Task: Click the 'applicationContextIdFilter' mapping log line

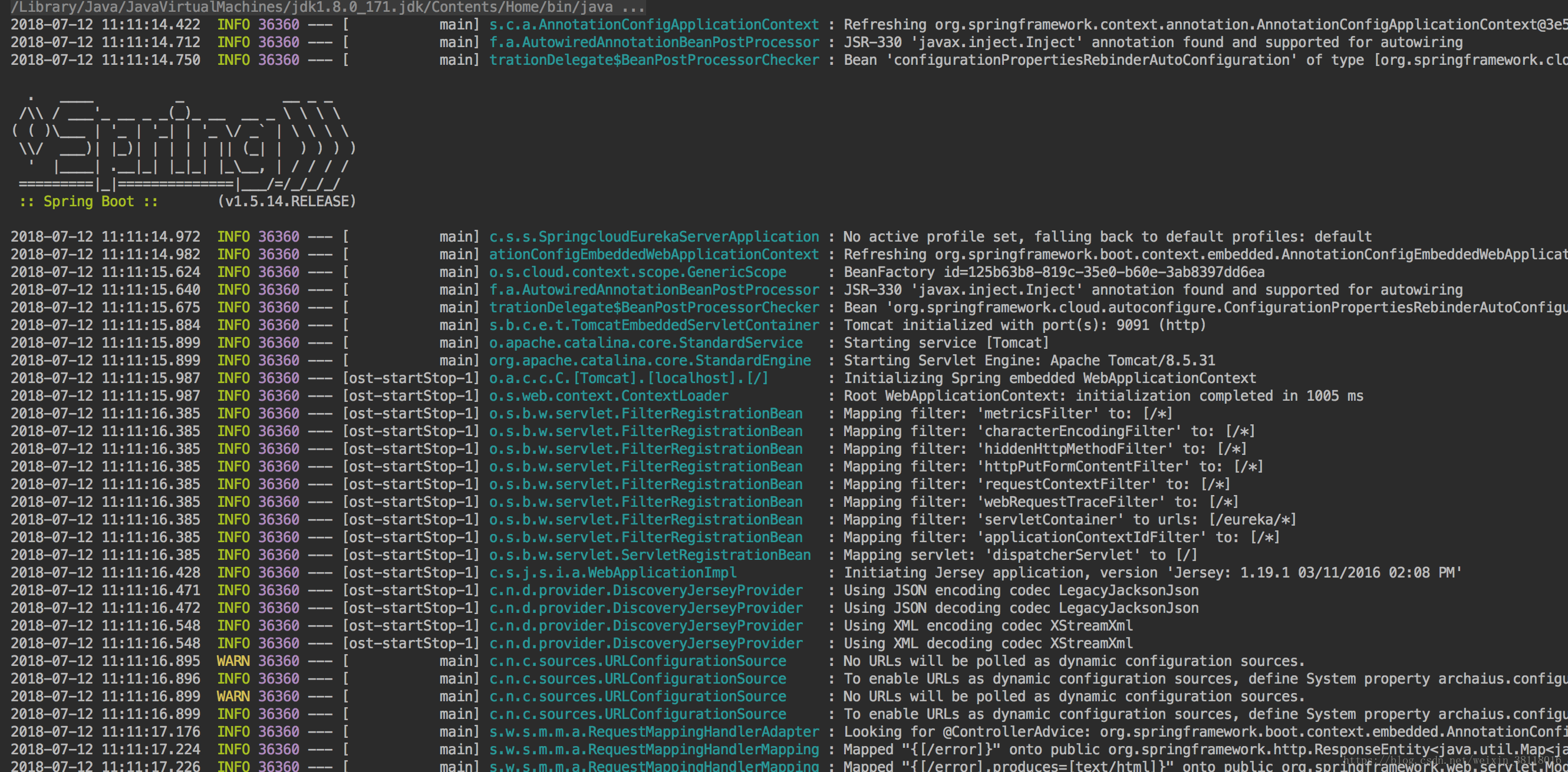Action: pyautogui.click(x=1062, y=536)
